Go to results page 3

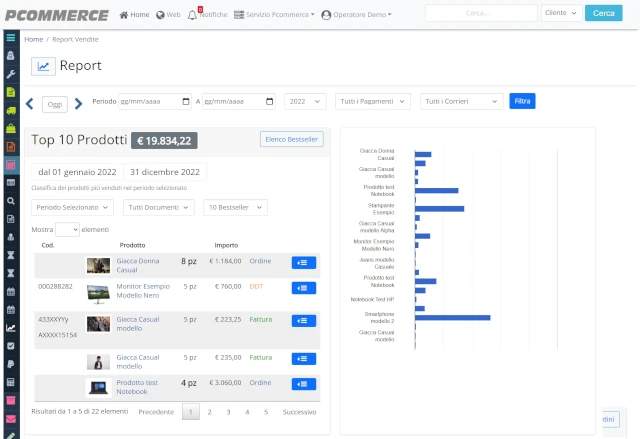click(228, 412)
